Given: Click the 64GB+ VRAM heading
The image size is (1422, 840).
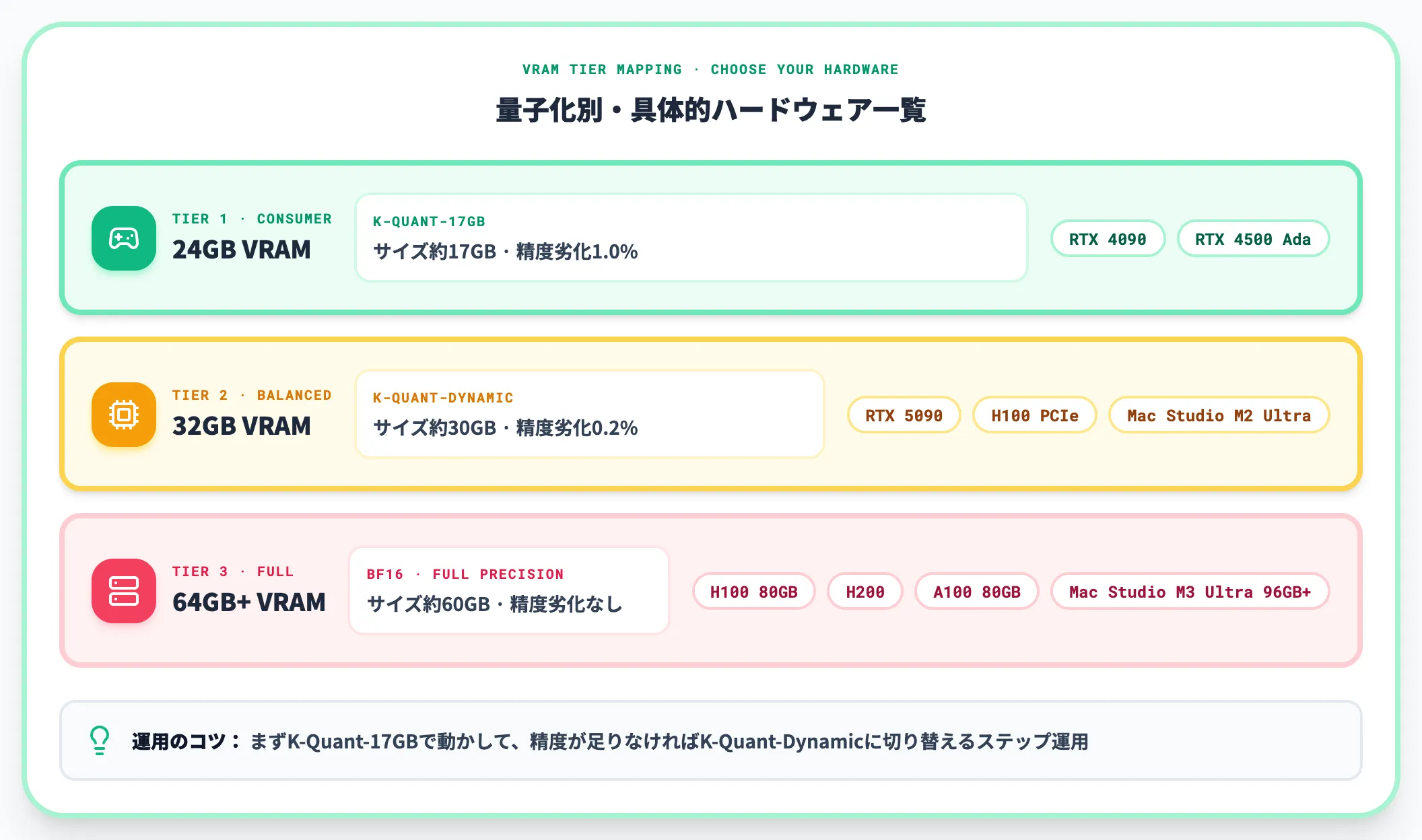Looking at the screenshot, I should pos(249,602).
